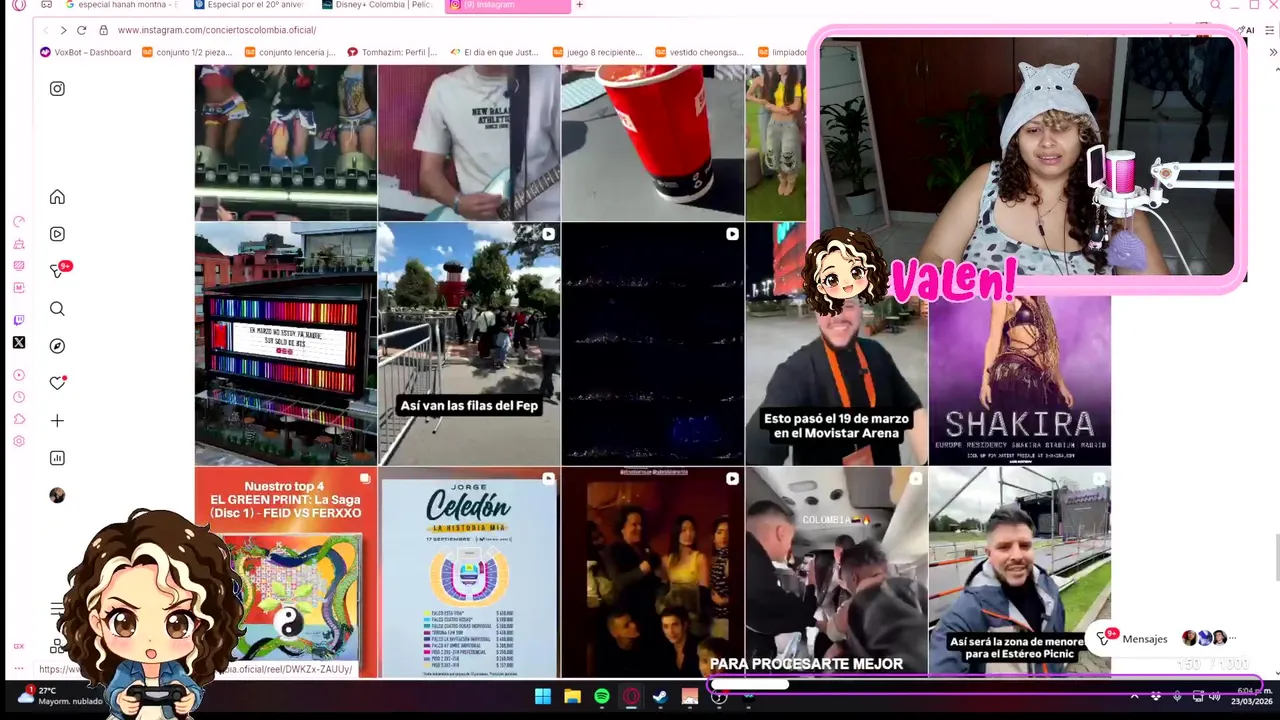Open 'Nuestro top 4 El Green Print' post
1280x720 pixels.
pyautogui.click(x=286, y=572)
